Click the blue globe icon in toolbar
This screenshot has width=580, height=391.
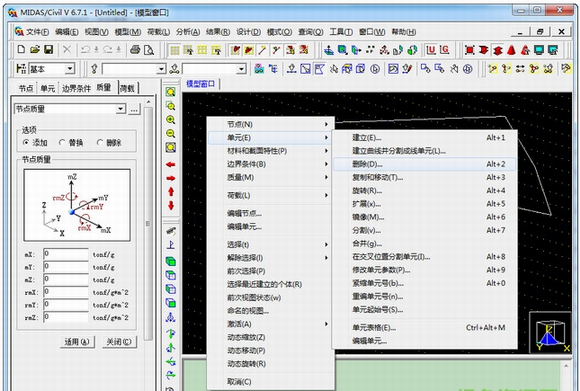pyautogui.click(x=468, y=69)
